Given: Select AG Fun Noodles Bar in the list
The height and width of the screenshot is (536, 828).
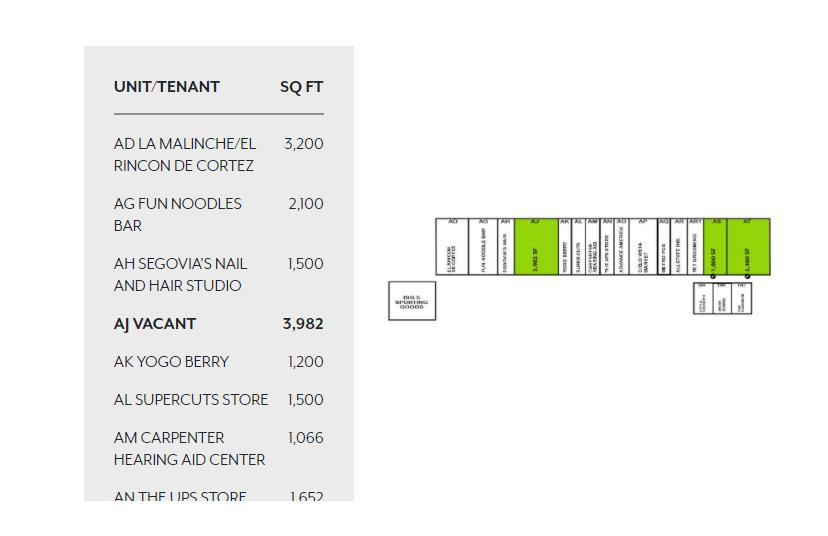Looking at the screenshot, I should (x=178, y=214).
